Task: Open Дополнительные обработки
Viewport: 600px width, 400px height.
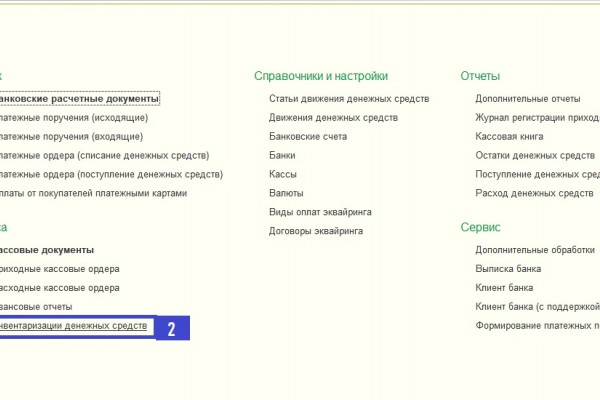Action: tap(535, 250)
